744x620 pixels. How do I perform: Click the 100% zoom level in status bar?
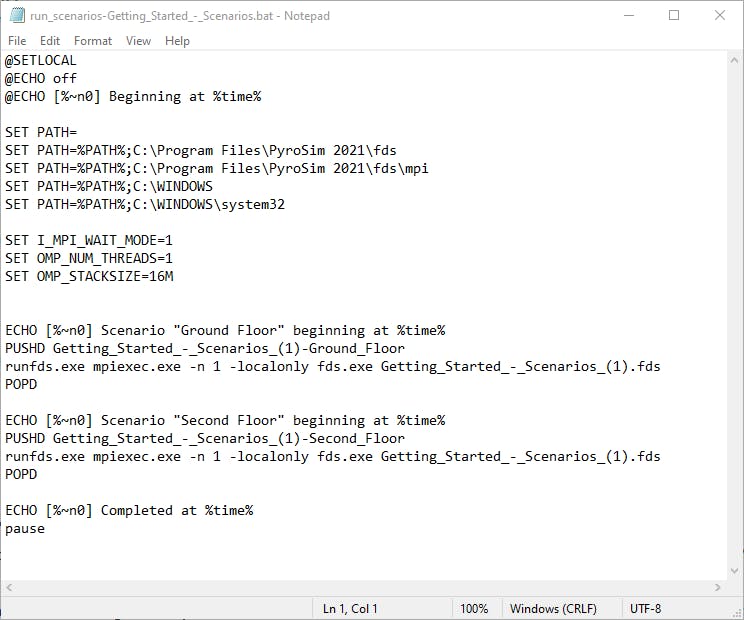(x=474, y=608)
